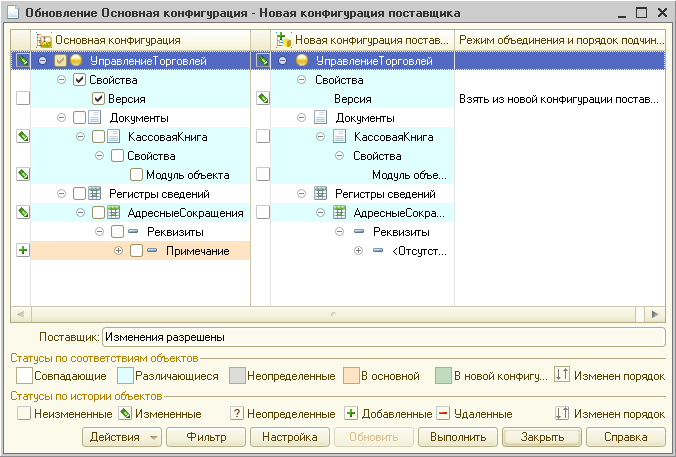Screen dimensions: 676x457
Task: Check the Реквизиты checkbox
Action: pos(117,232)
